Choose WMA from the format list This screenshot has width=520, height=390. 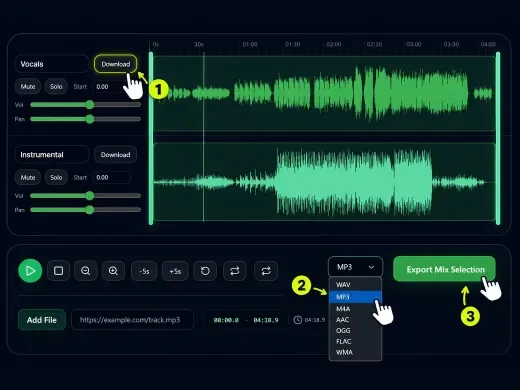[355, 352]
